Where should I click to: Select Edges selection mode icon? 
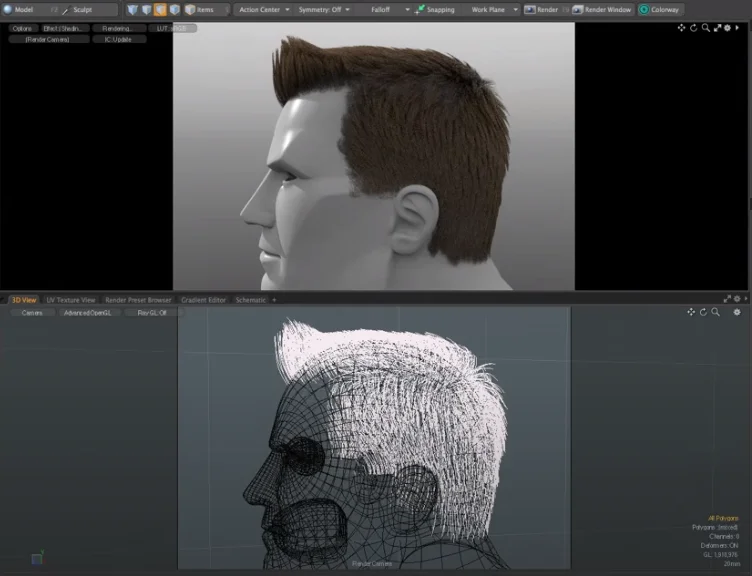[146, 10]
